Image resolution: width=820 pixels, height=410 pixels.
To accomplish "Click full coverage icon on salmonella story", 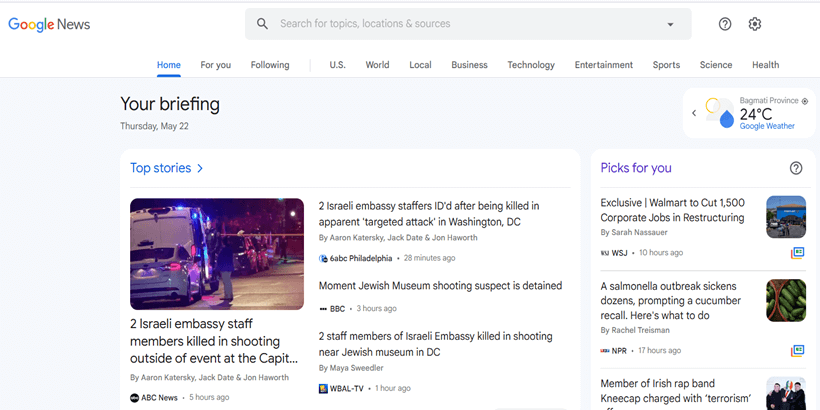I will pos(797,351).
